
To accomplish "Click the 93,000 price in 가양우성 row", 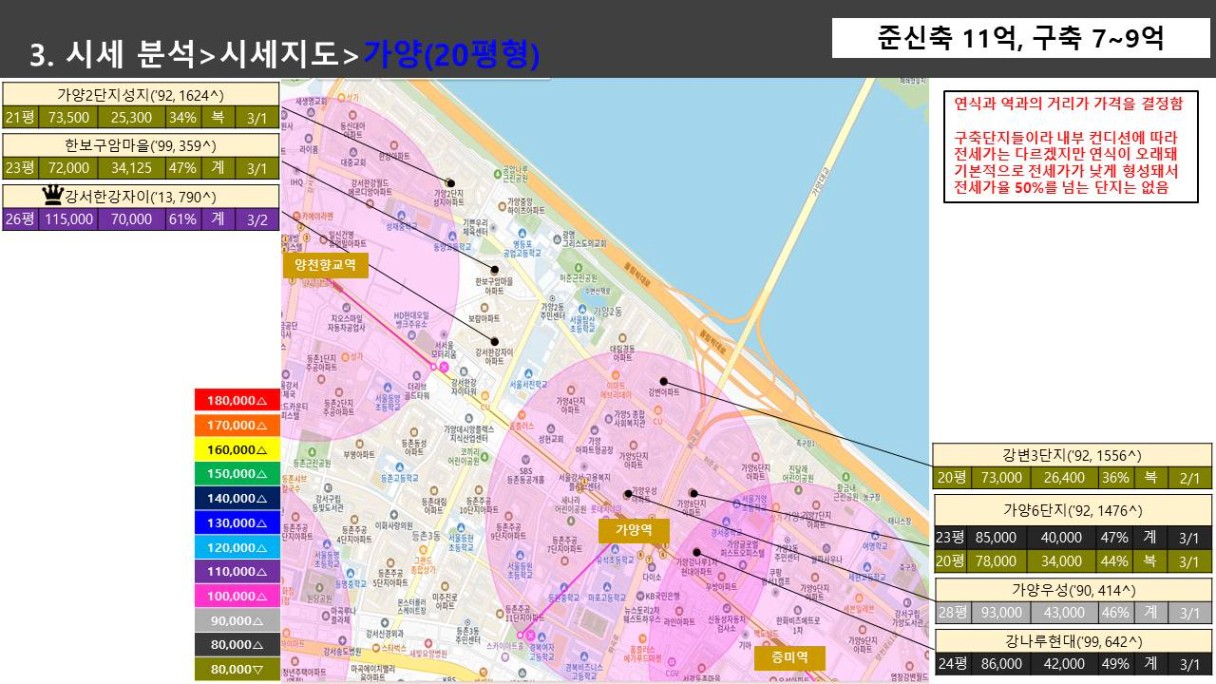I will (1001, 612).
